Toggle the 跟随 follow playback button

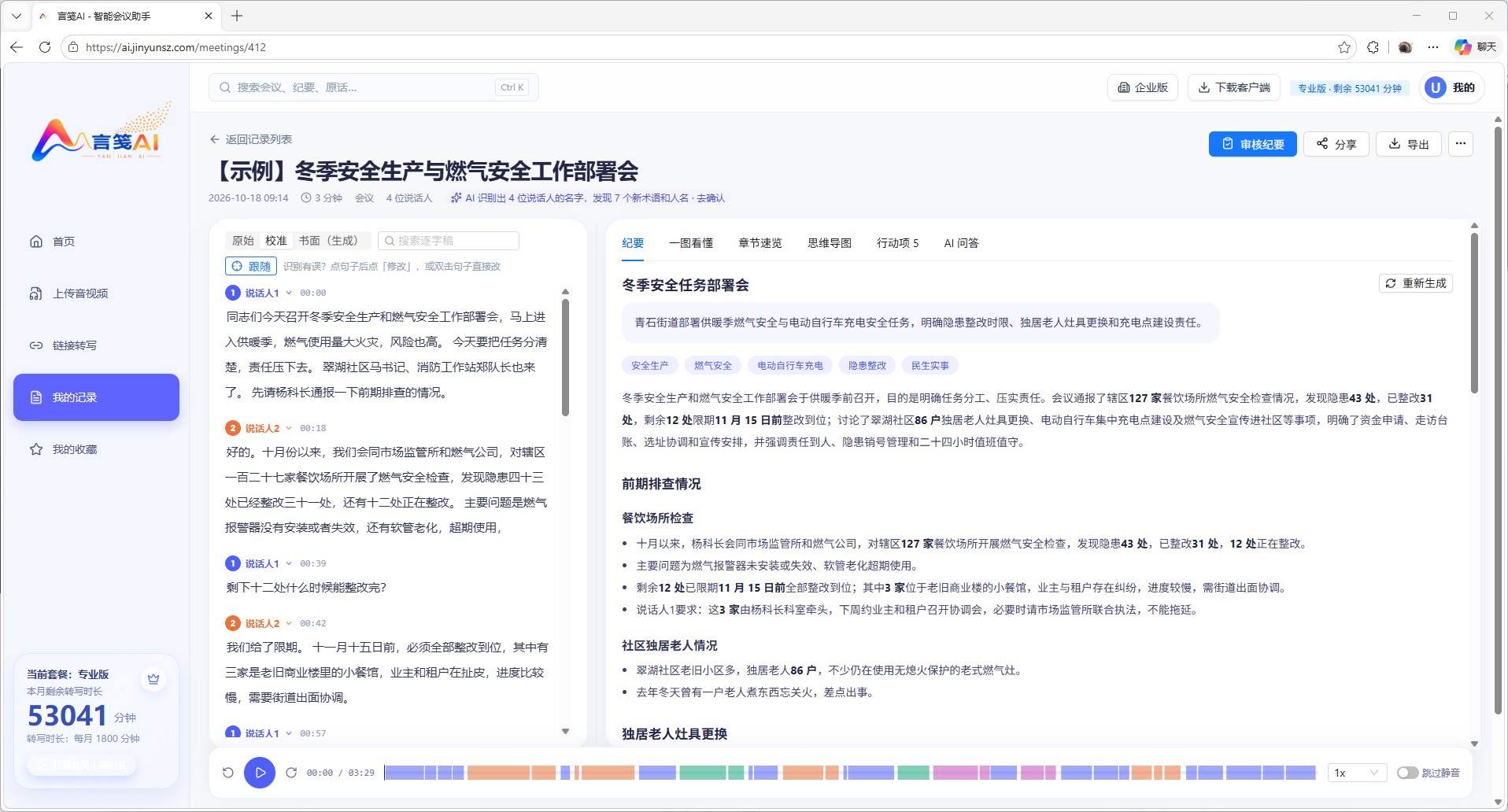tap(251, 266)
